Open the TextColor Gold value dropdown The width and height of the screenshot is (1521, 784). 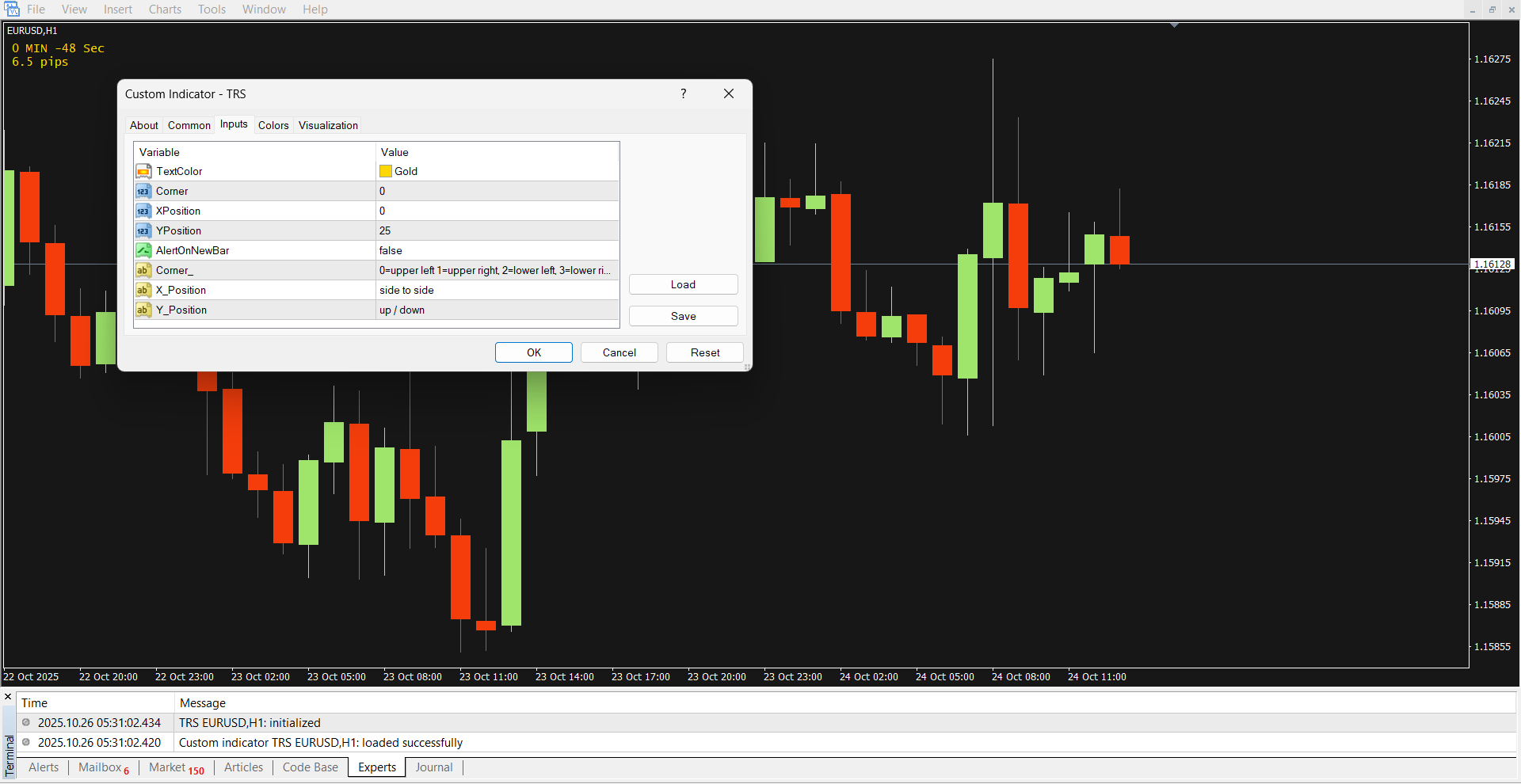tap(497, 171)
